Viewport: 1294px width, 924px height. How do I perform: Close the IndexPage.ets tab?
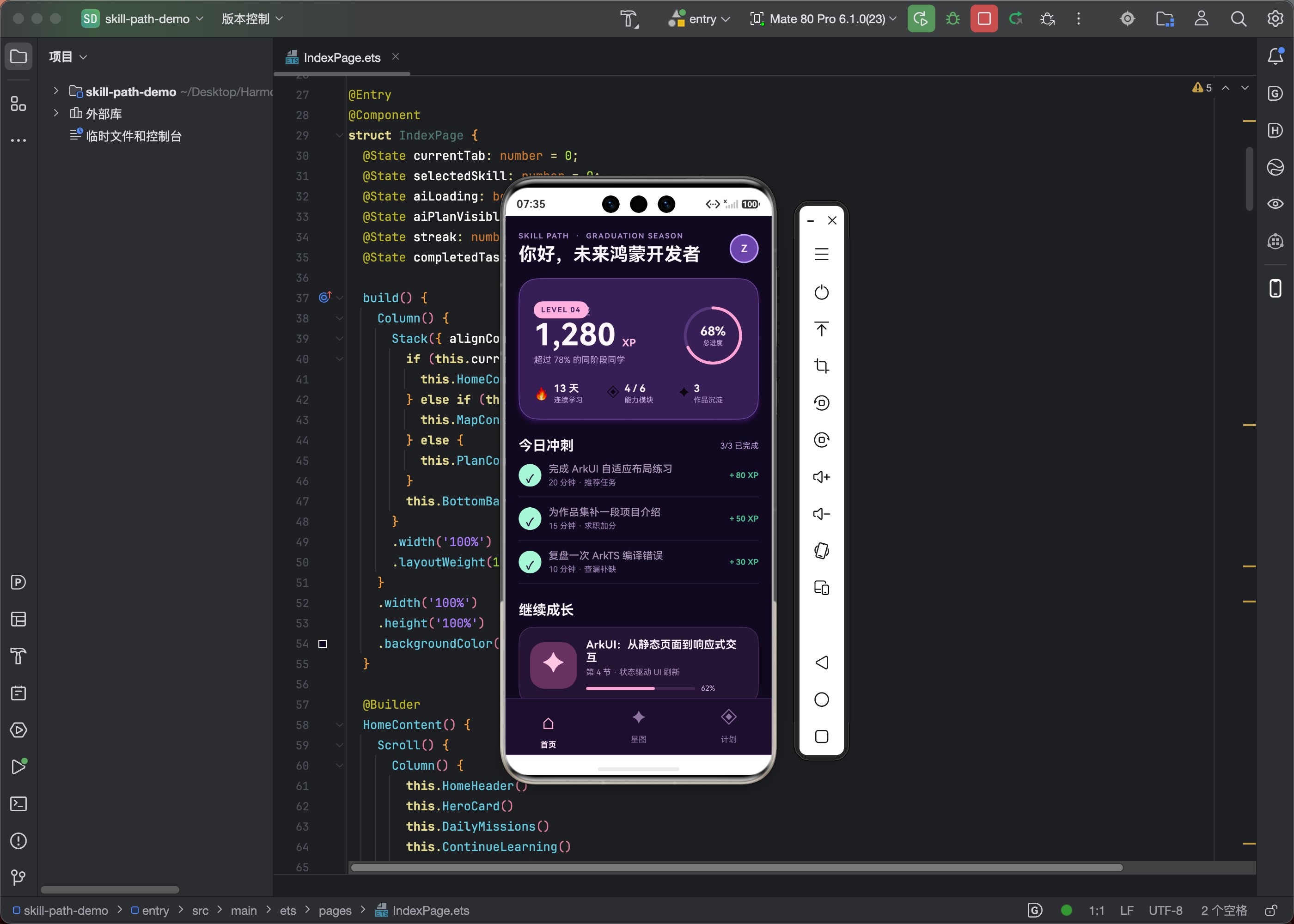[396, 56]
